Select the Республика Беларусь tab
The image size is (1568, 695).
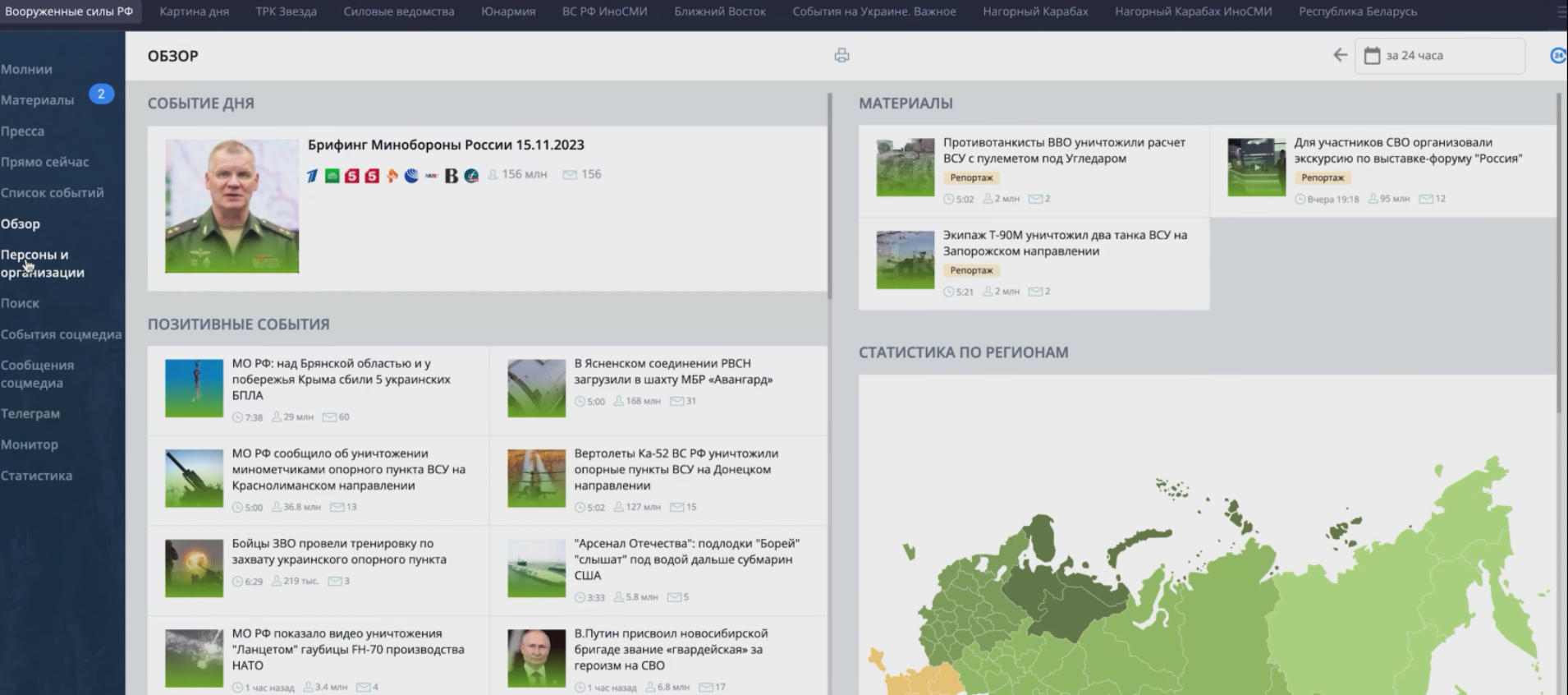[x=1357, y=12]
